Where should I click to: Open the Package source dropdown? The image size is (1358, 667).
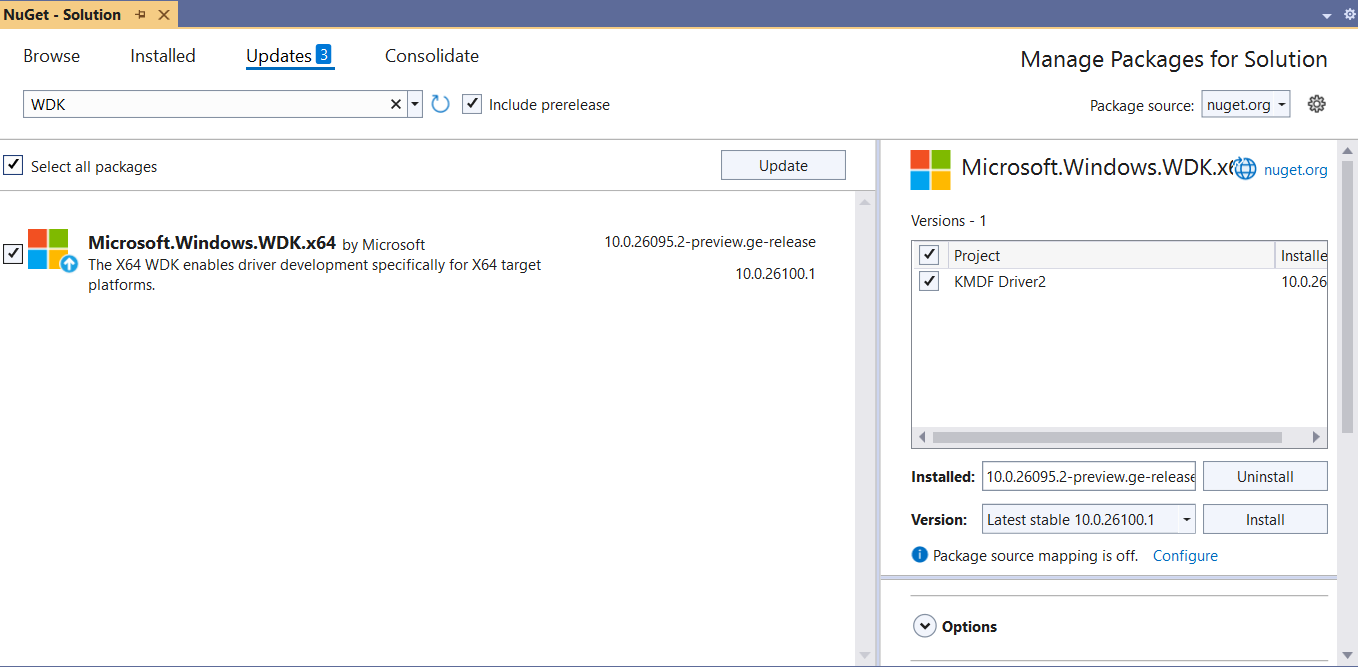click(1246, 104)
